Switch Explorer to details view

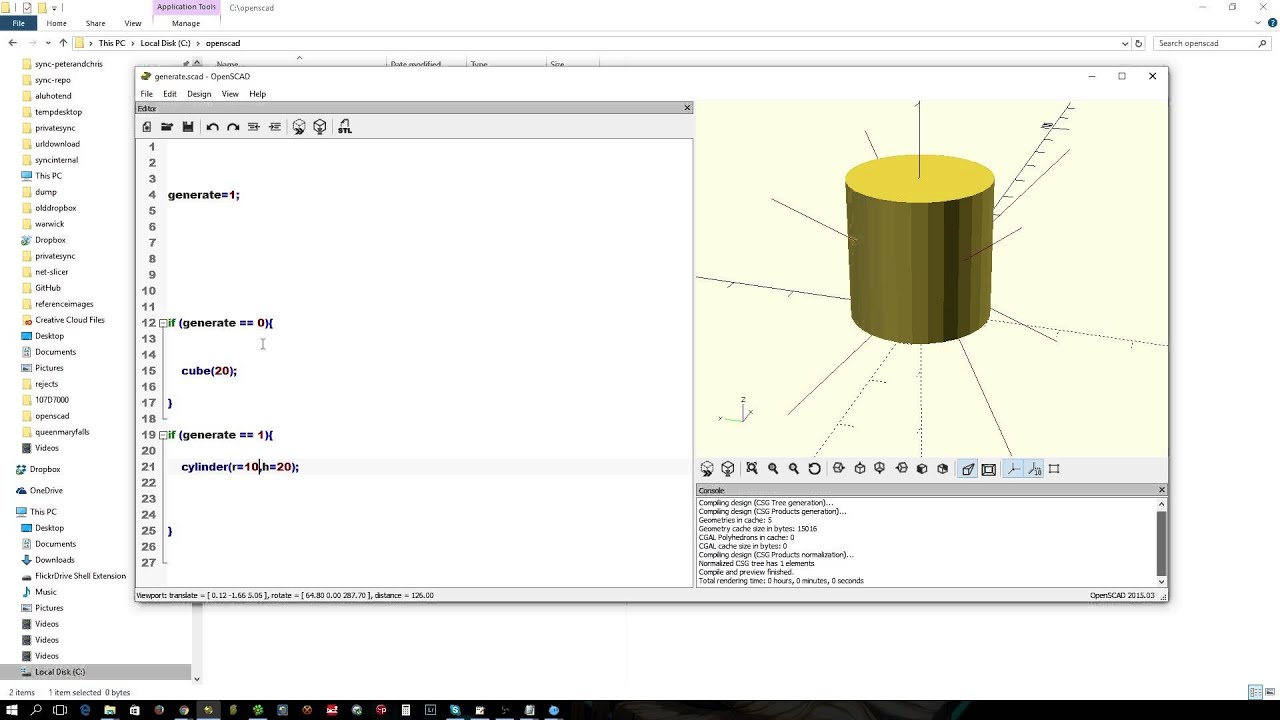point(1256,692)
